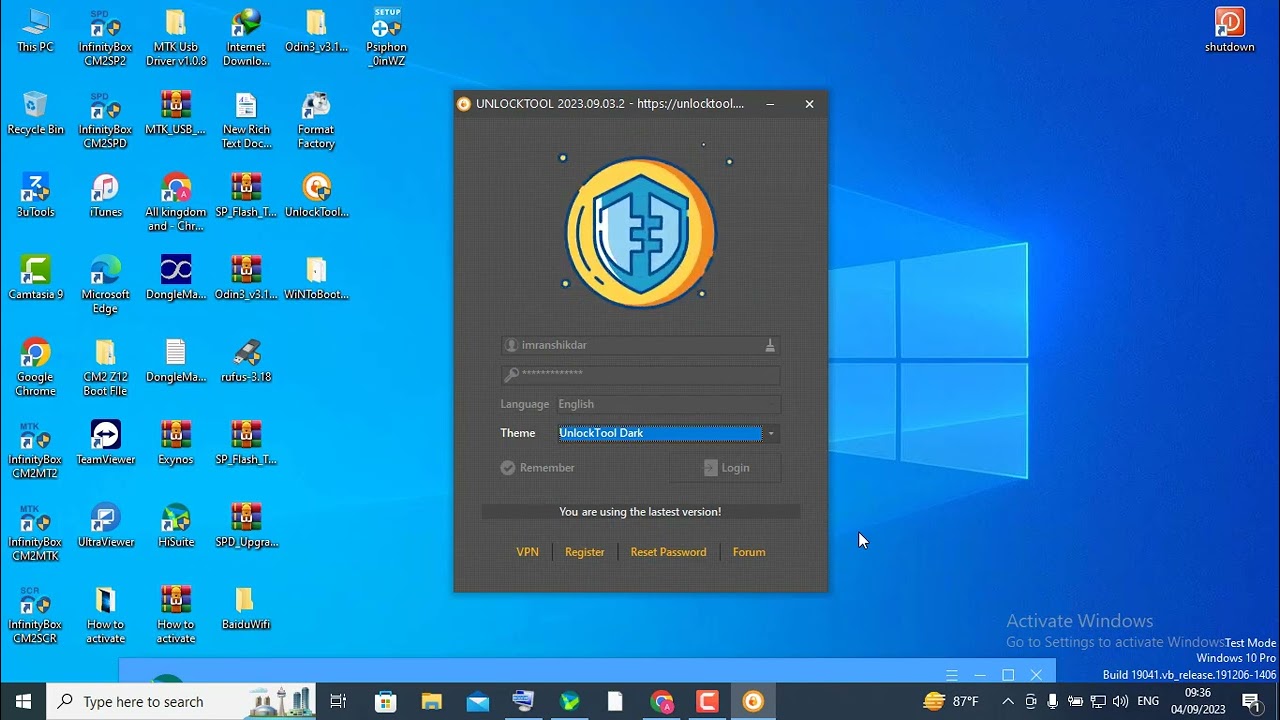Click the masked password field

point(640,374)
